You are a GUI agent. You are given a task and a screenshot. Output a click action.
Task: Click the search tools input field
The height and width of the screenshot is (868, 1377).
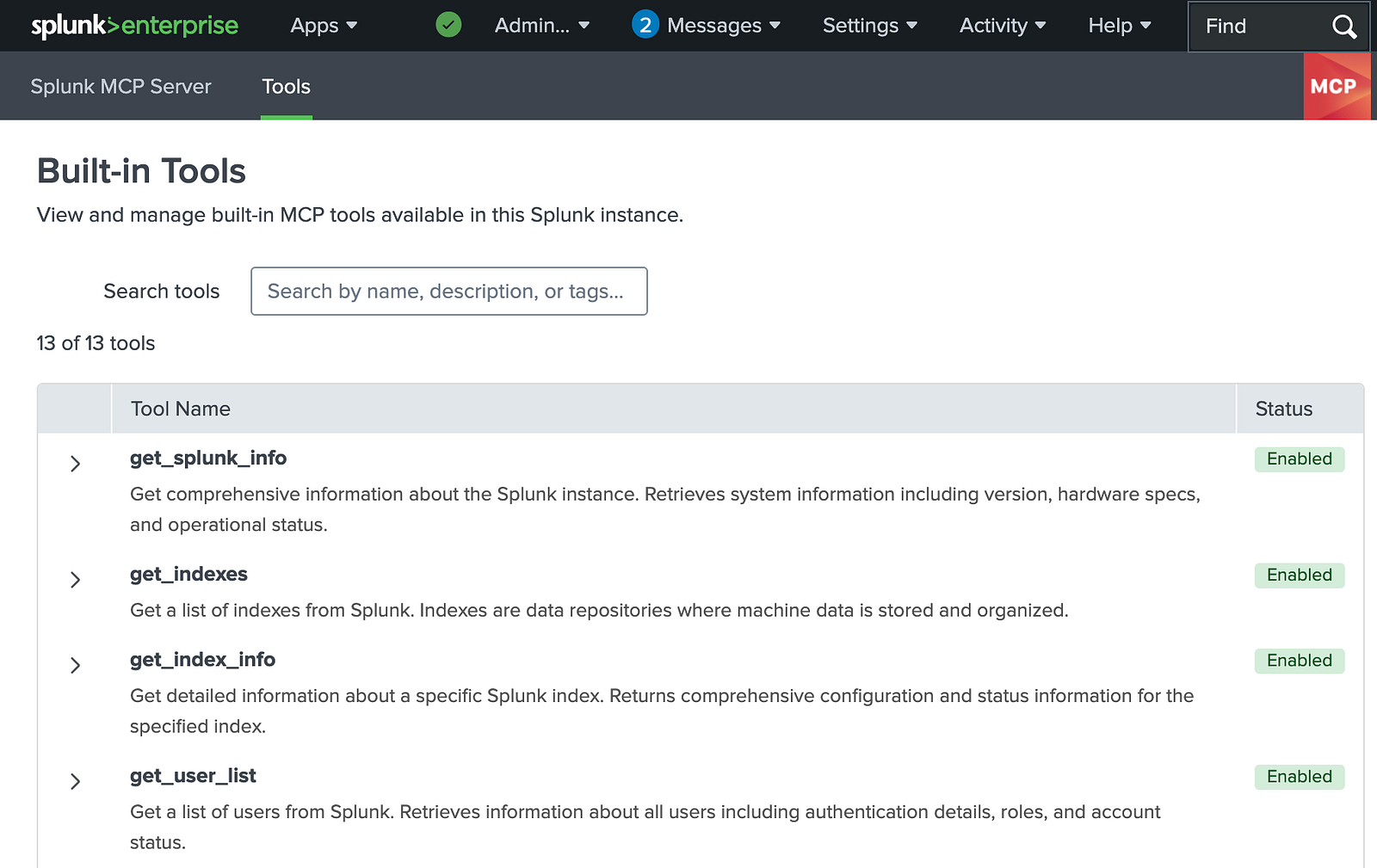(x=448, y=291)
